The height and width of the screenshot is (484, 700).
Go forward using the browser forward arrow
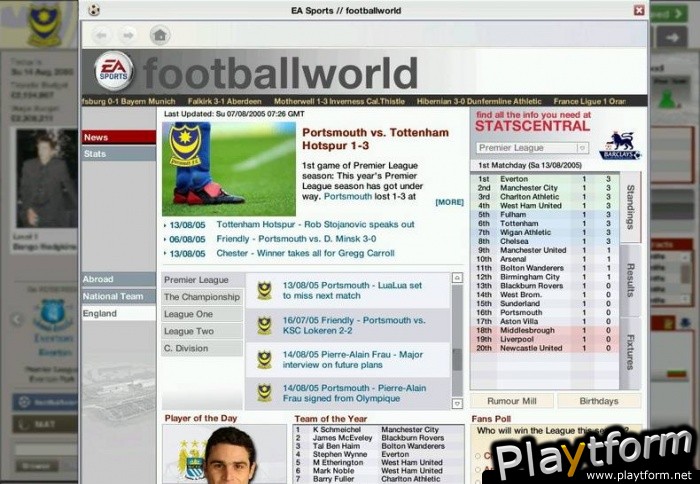[x=128, y=35]
